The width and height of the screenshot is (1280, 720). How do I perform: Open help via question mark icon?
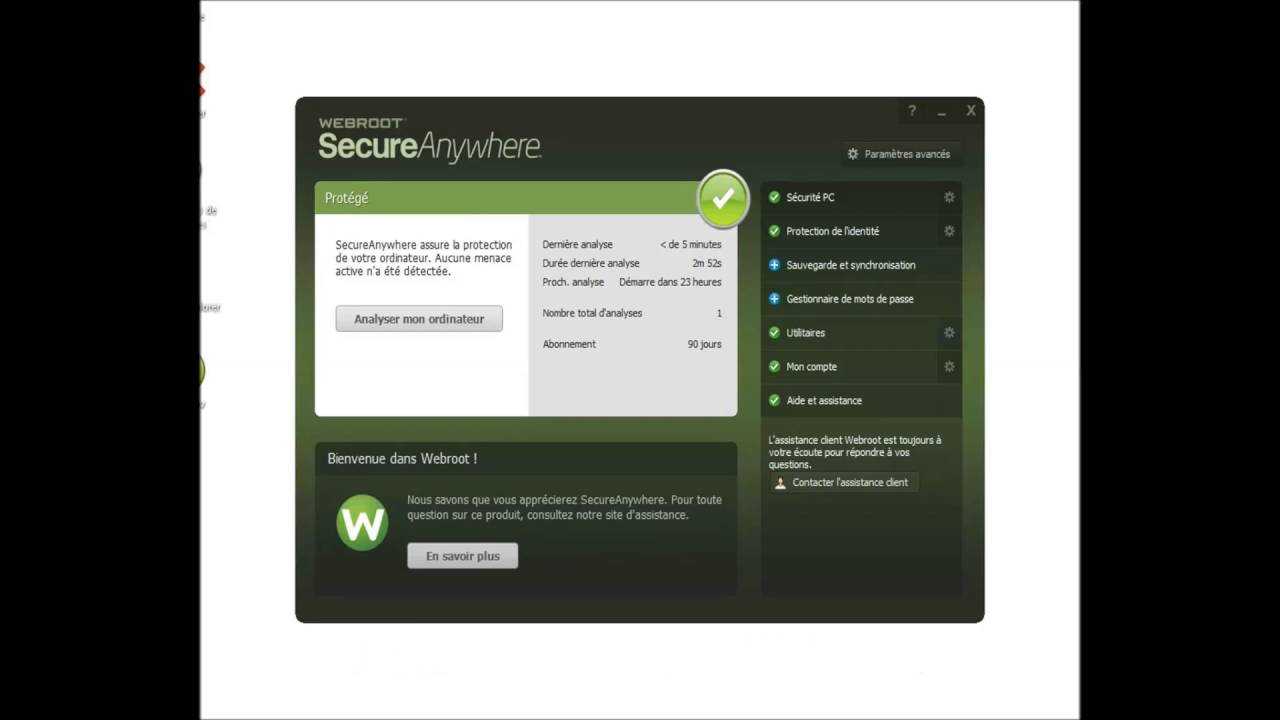(912, 111)
